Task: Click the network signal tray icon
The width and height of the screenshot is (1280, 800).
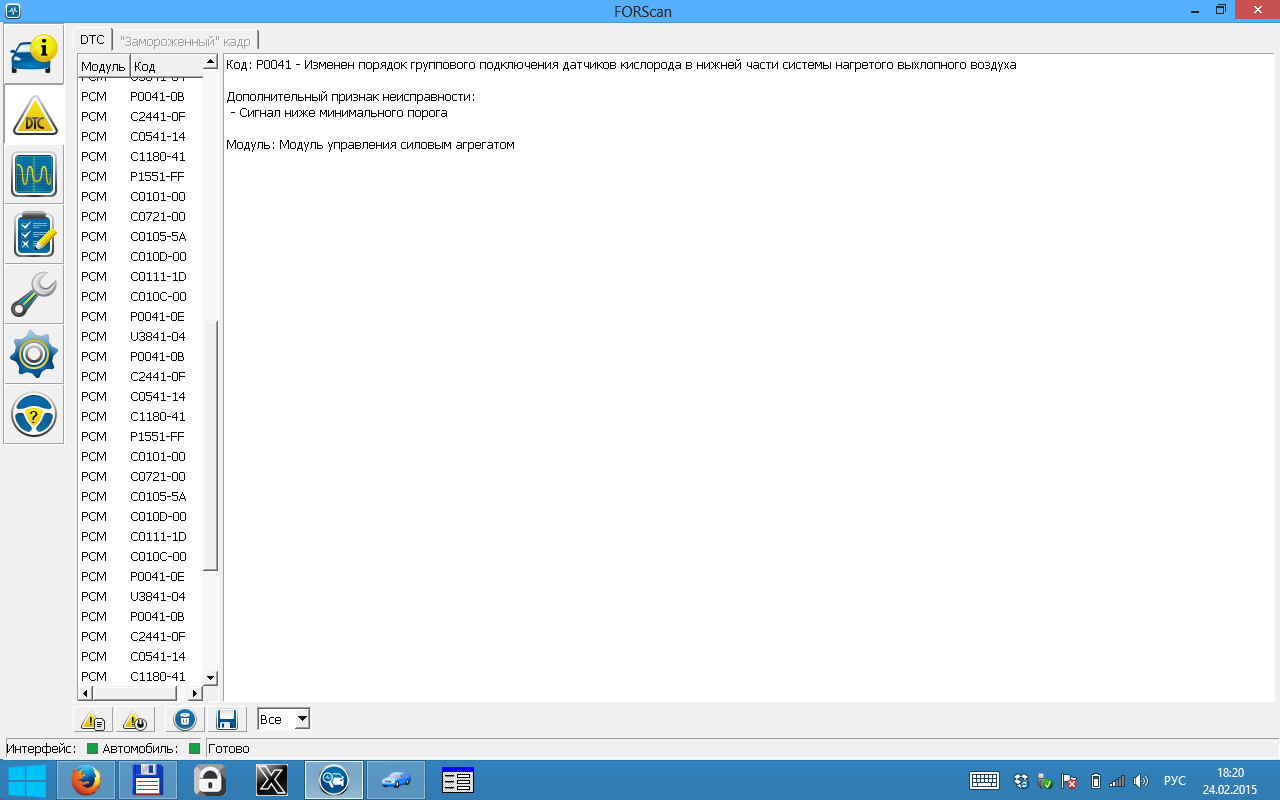Action: coord(1117,781)
